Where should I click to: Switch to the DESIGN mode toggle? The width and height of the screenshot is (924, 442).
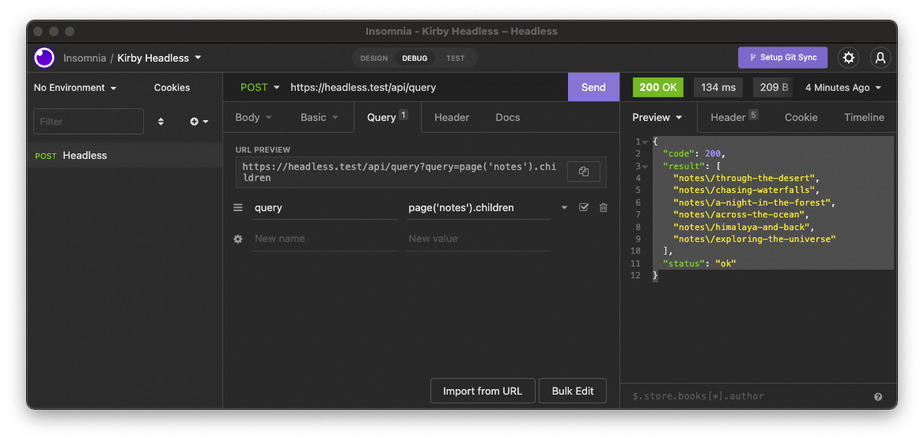point(374,58)
